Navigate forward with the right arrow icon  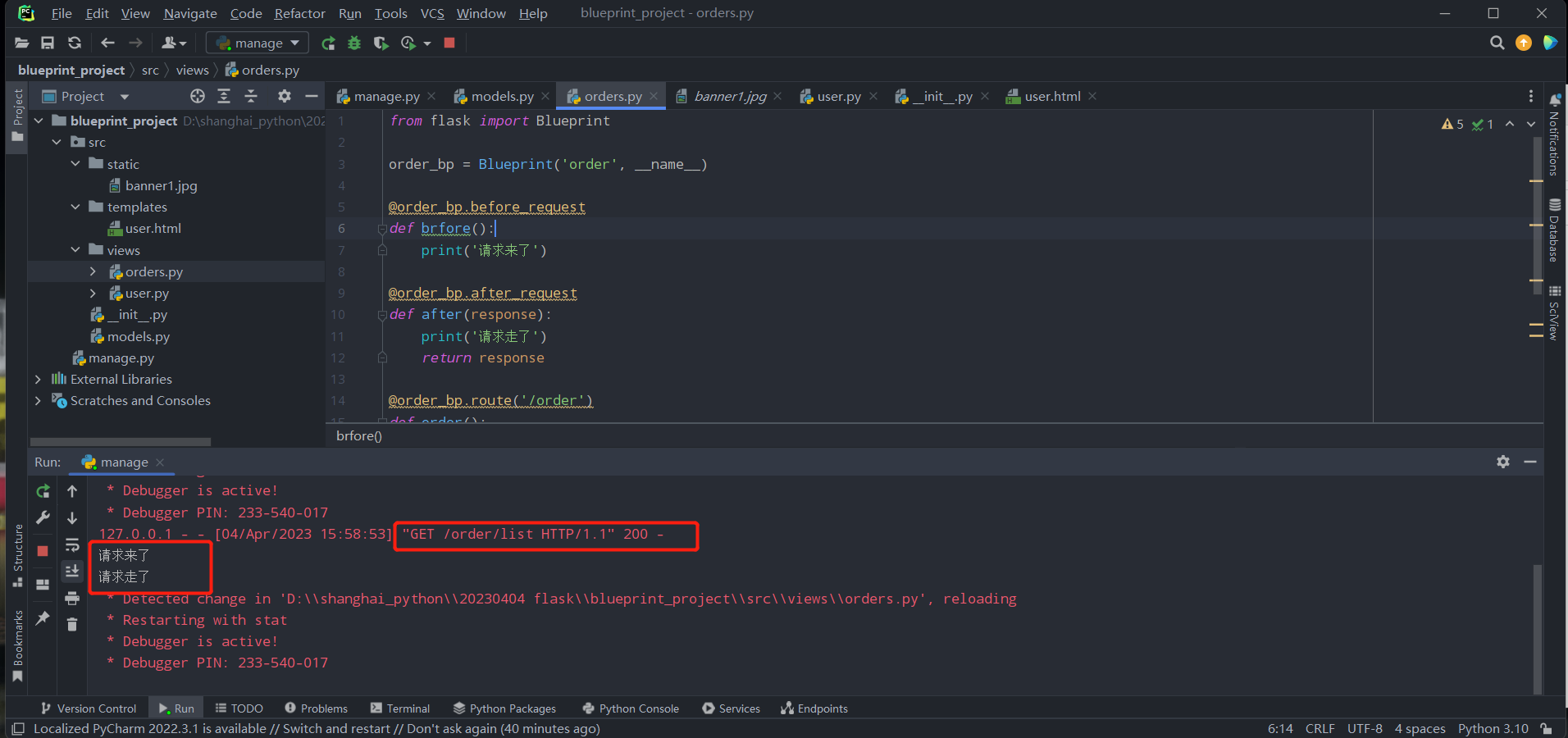coord(135,43)
